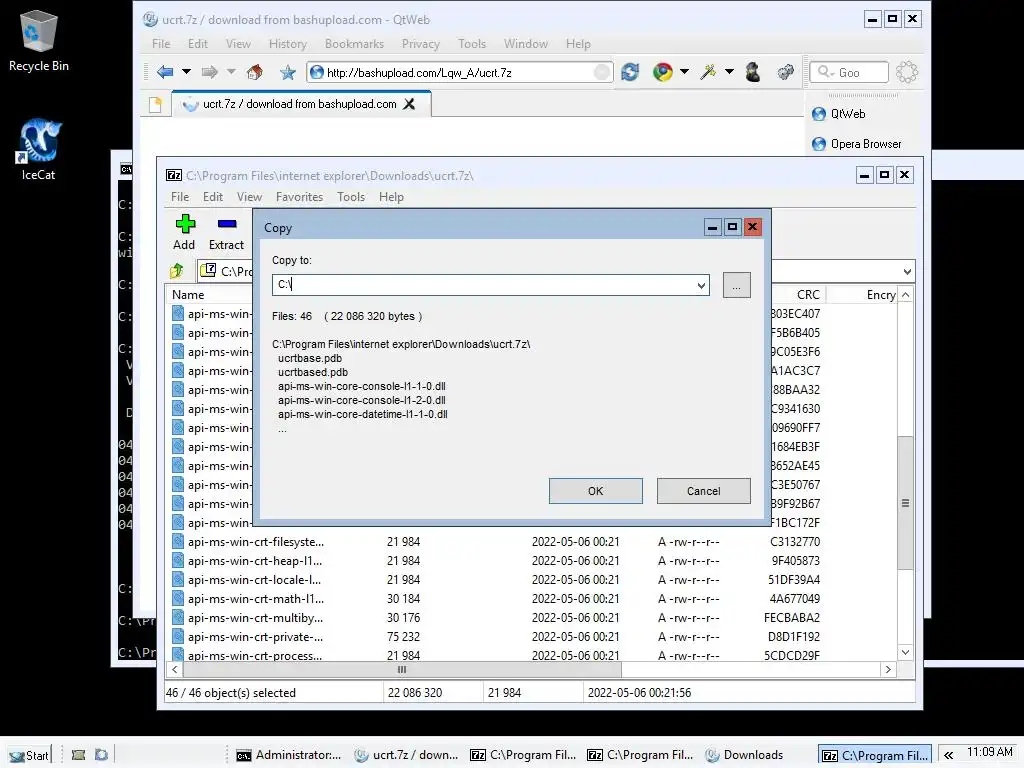Click the settings gears icon in QtWeb toolbar

786,72
